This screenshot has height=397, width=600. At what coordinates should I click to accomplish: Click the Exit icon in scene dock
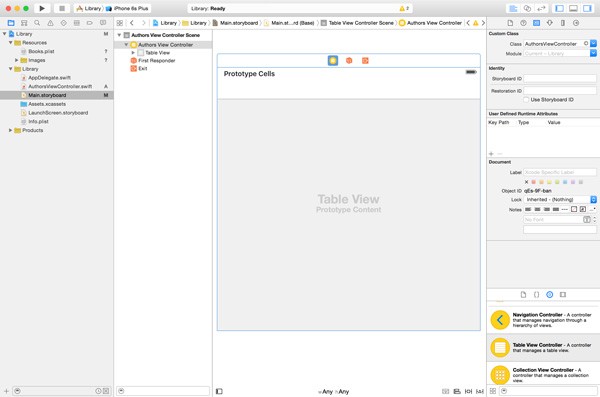tap(365, 60)
